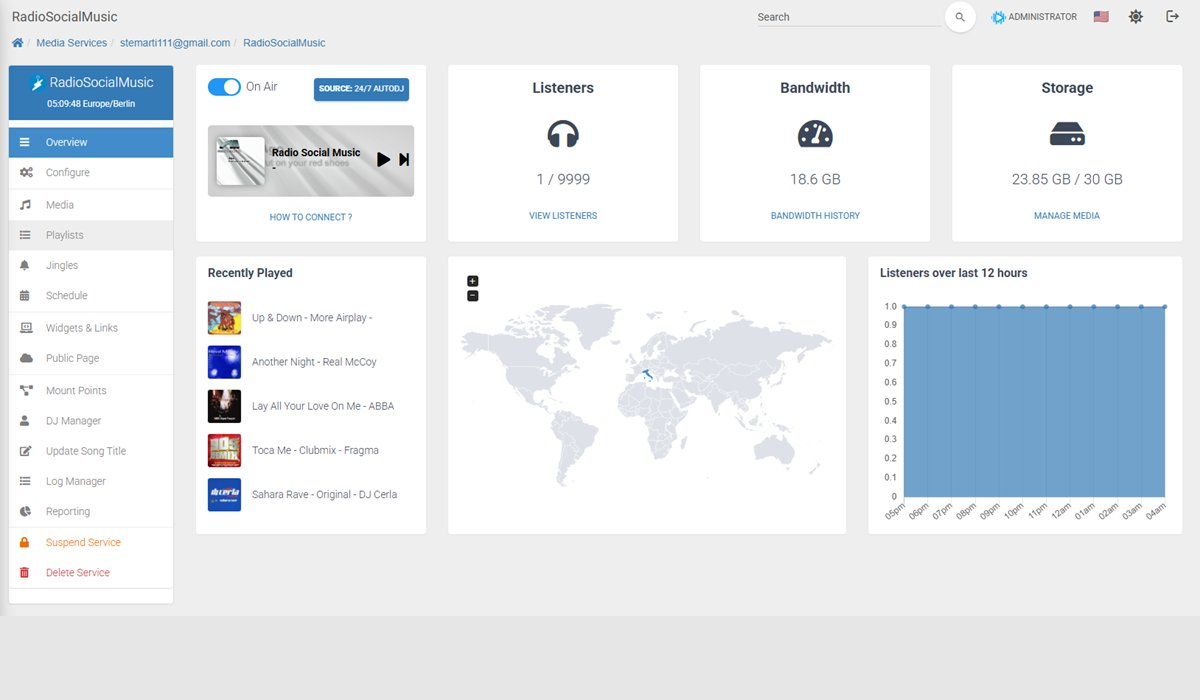This screenshot has width=1200, height=700.
Task: Zoom out on the world map
Action: pos(473,295)
